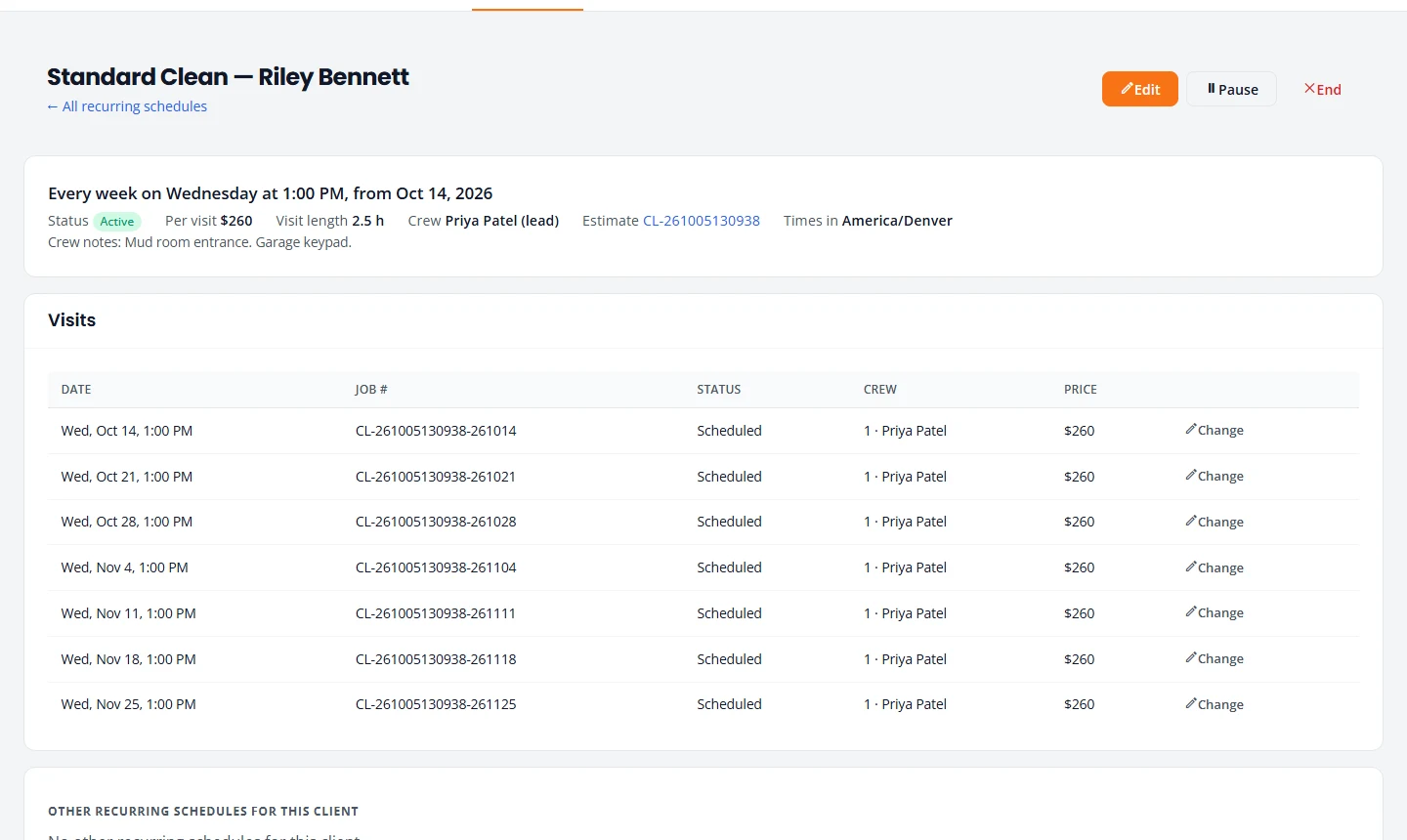The image size is (1407, 840).
Task: Click the green Active status badge
Action: (117, 222)
